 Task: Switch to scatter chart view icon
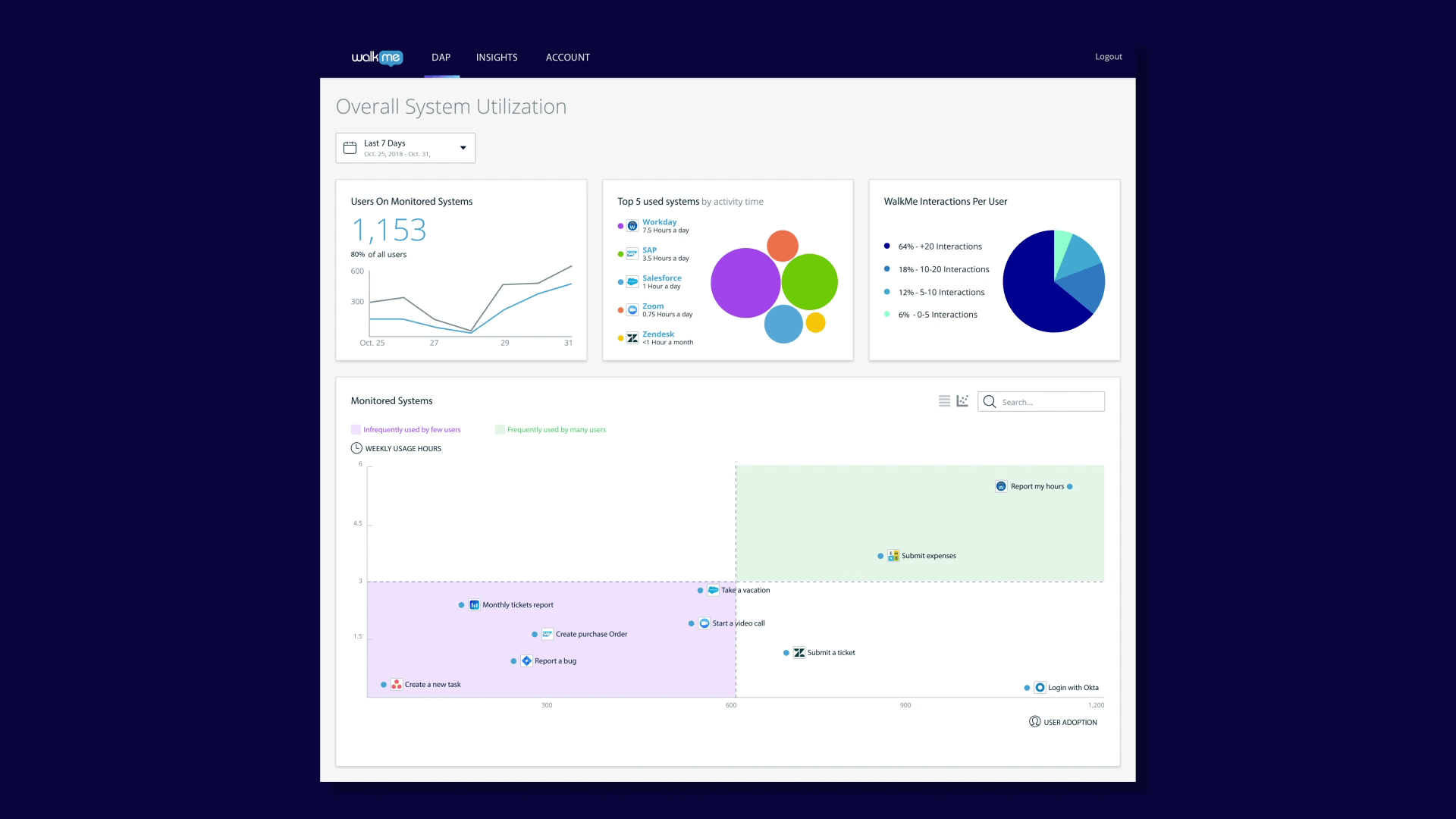point(962,401)
